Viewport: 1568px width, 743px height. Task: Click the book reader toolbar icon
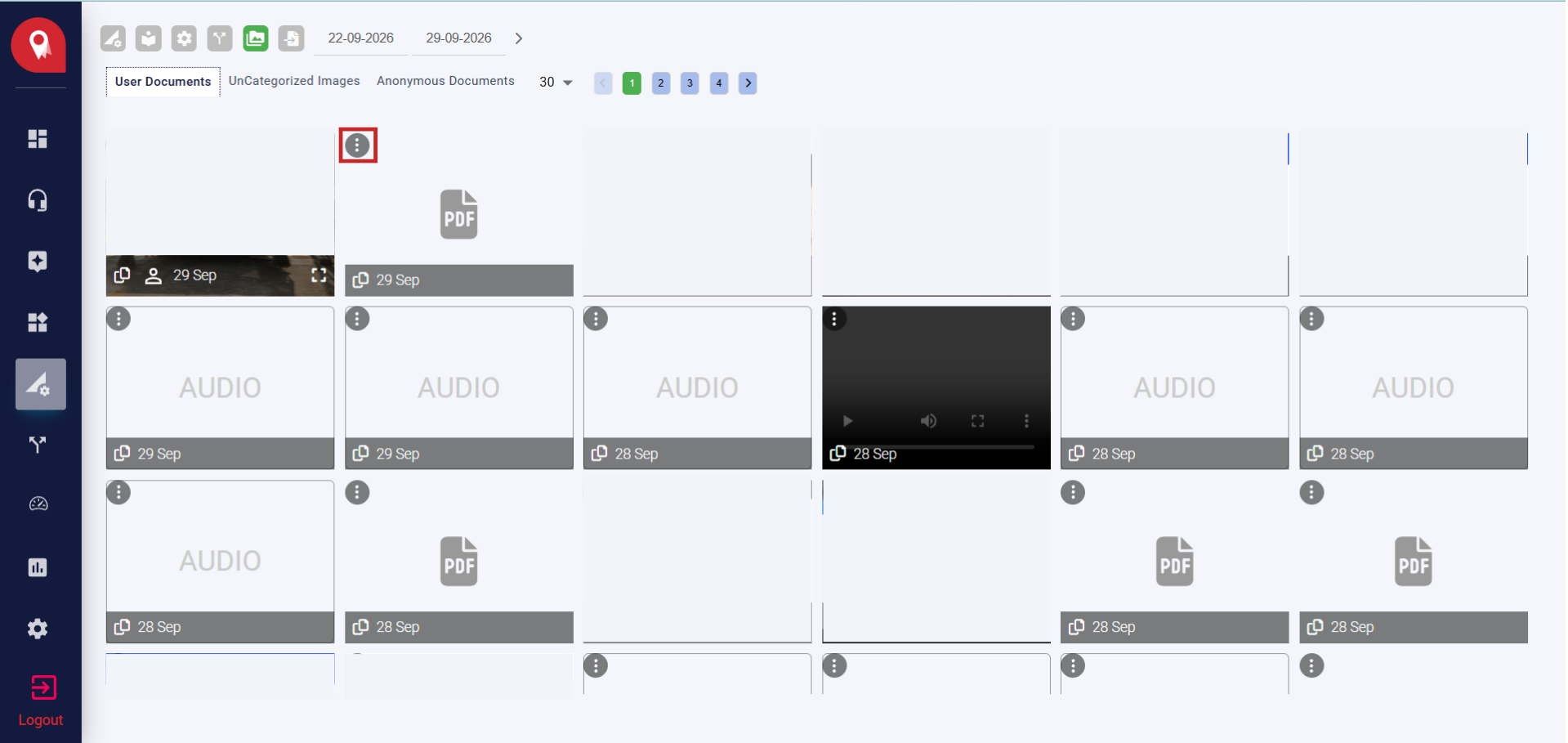click(x=148, y=38)
